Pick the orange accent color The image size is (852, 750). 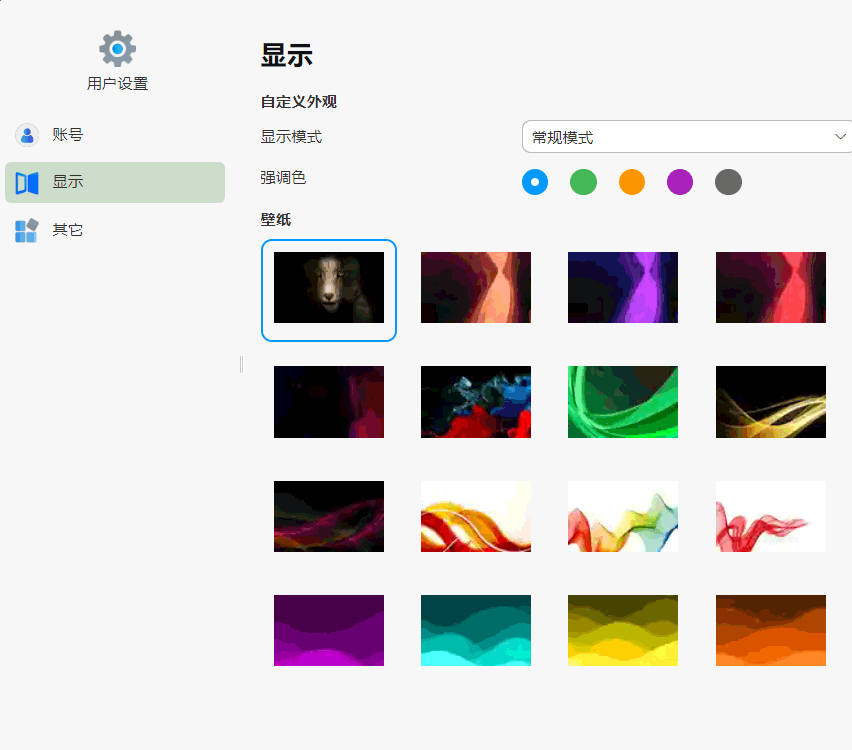click(632, 182)
